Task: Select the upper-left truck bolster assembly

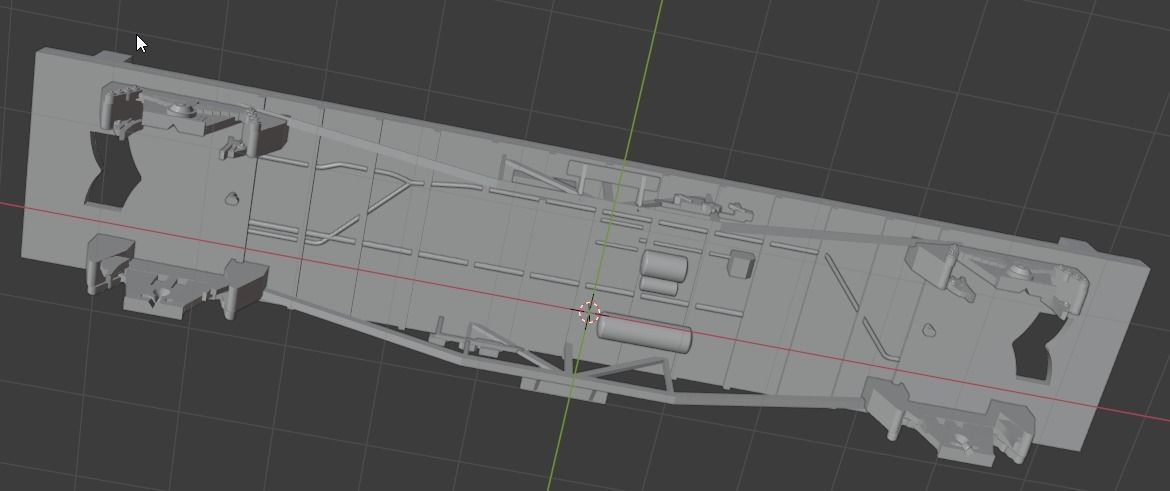Action: (x=195, y=119)
